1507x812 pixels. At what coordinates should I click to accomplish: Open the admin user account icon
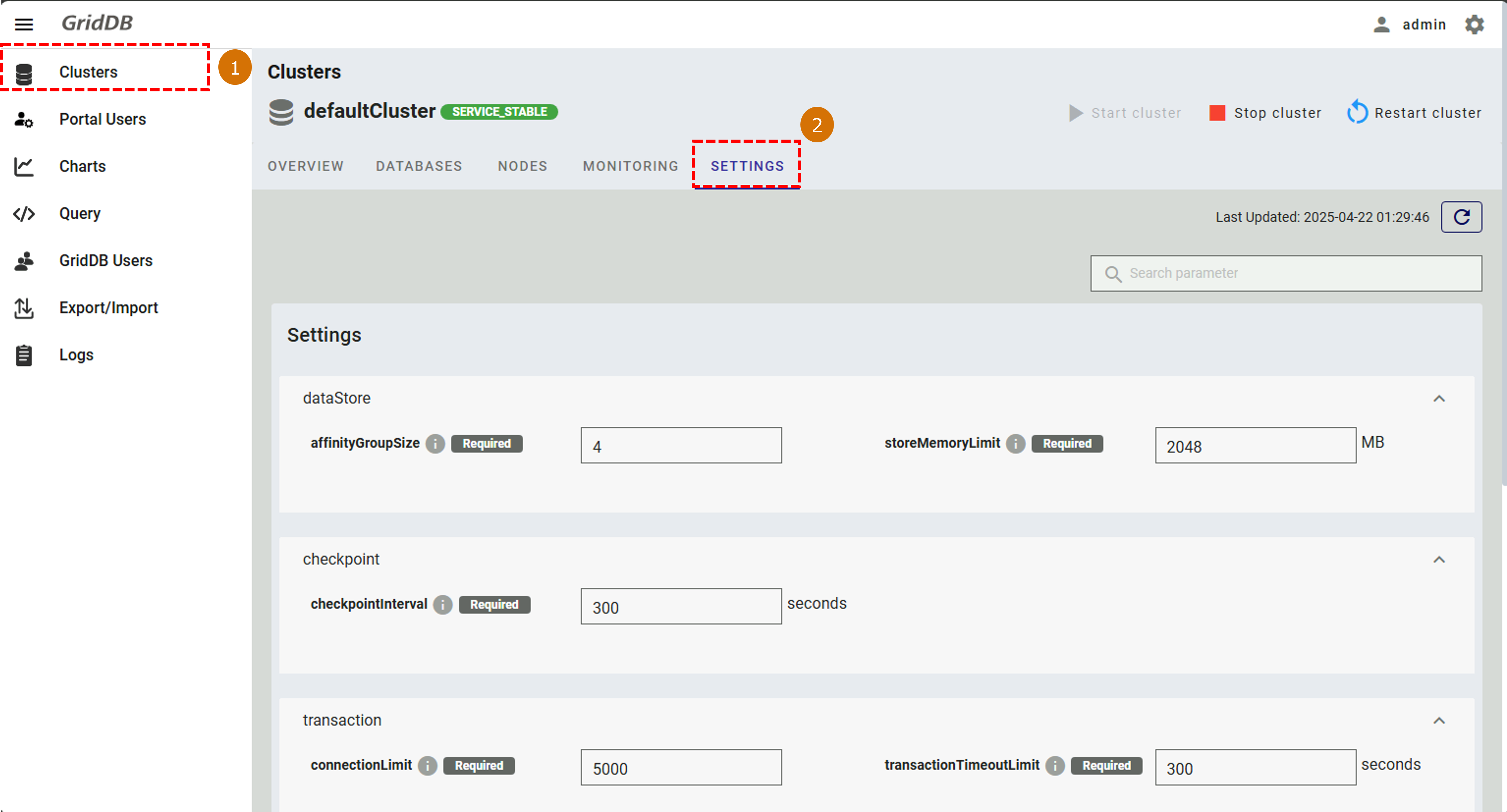[1381, 25]
